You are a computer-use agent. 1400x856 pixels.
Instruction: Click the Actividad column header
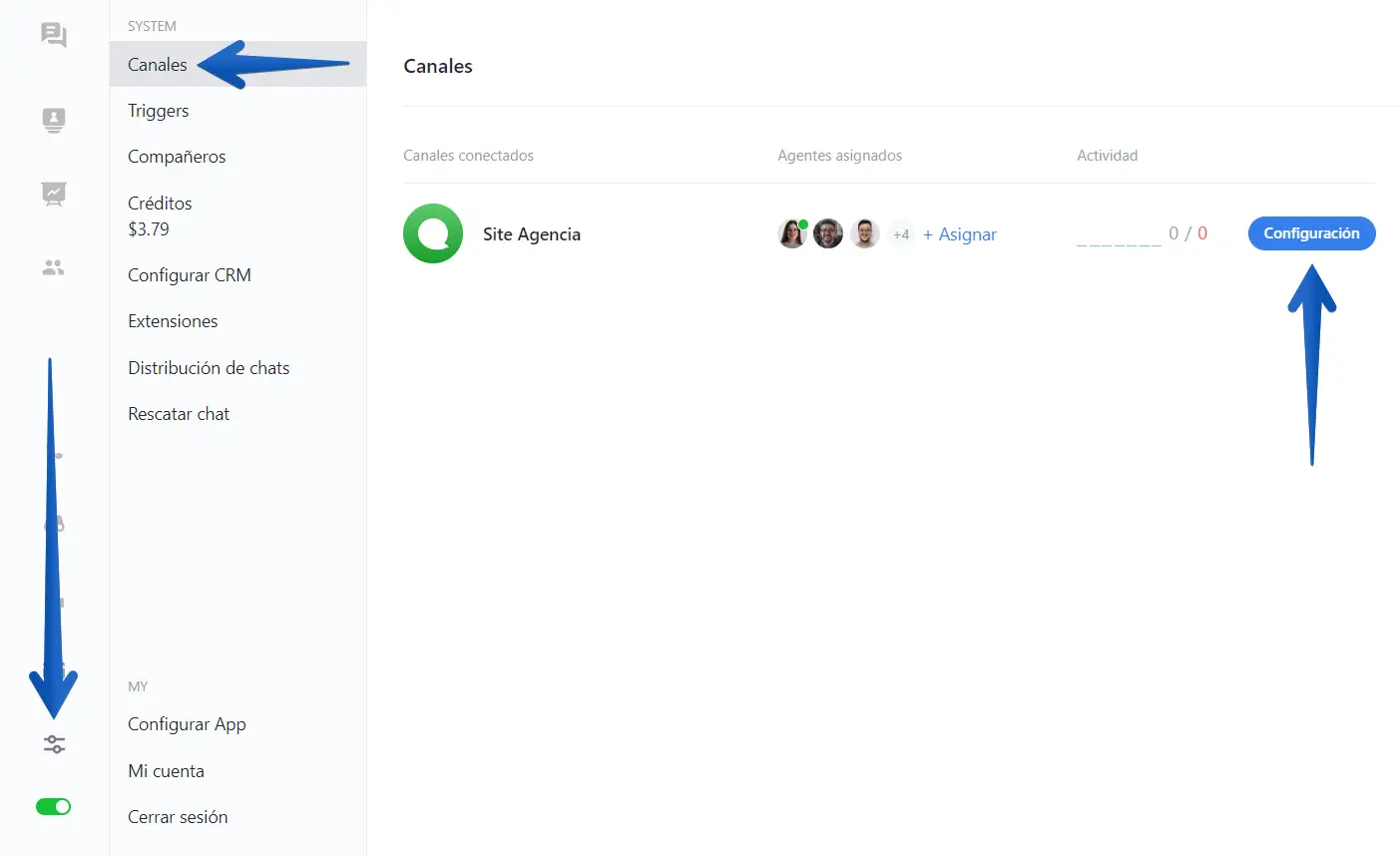coord(1108,156)
